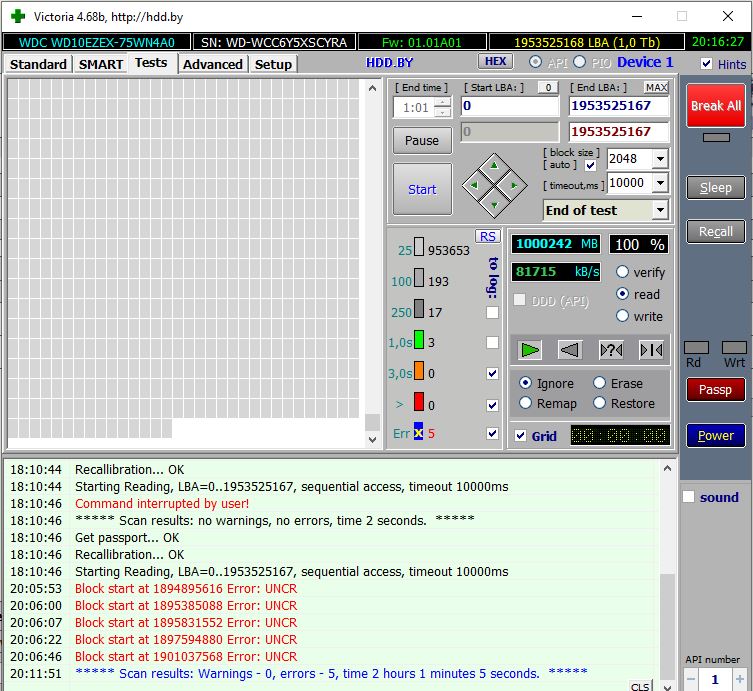753x691 pixels.
Task: Switch to the Standard tab
Action: click(x=38, y=64)
